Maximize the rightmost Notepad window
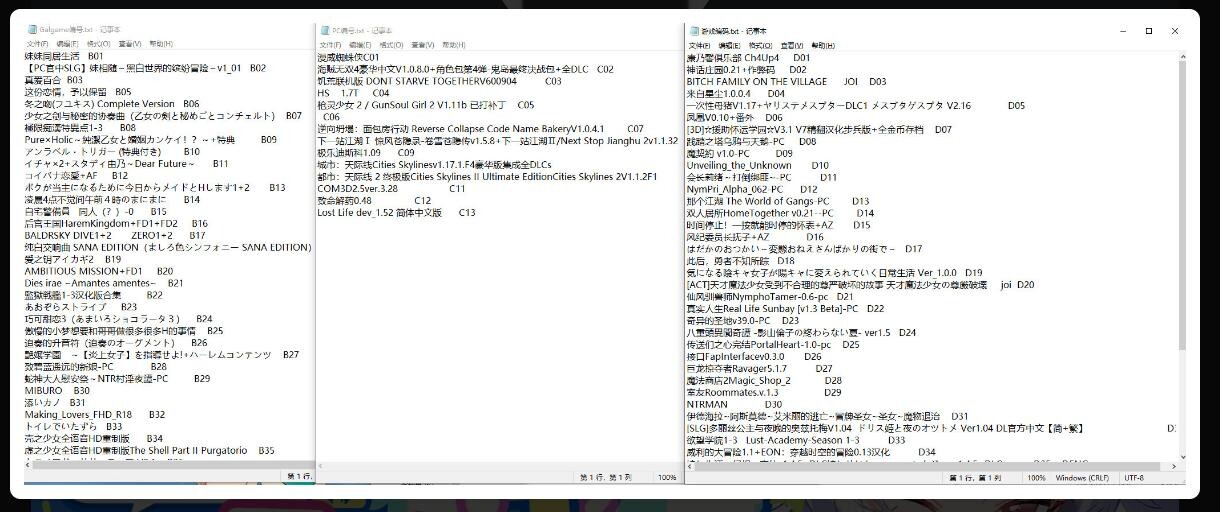The height and width of the screenshot is (512, 1220). 1148,31
